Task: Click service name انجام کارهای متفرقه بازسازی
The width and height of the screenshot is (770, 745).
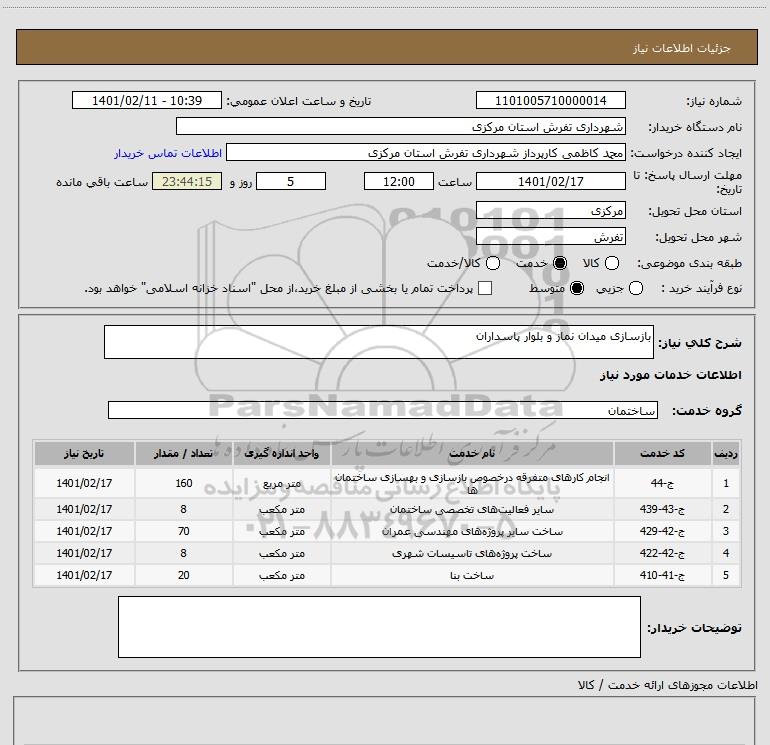Action: point(472,483)
